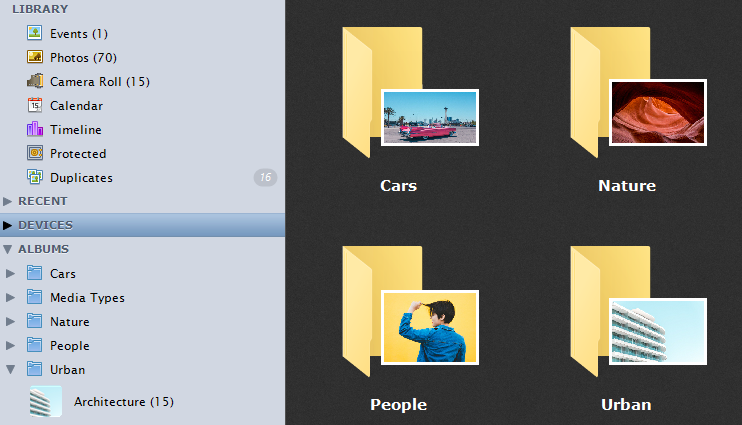Open the Calendar icon in library
This screenshot has width=742, height=425.
(35, 105)
